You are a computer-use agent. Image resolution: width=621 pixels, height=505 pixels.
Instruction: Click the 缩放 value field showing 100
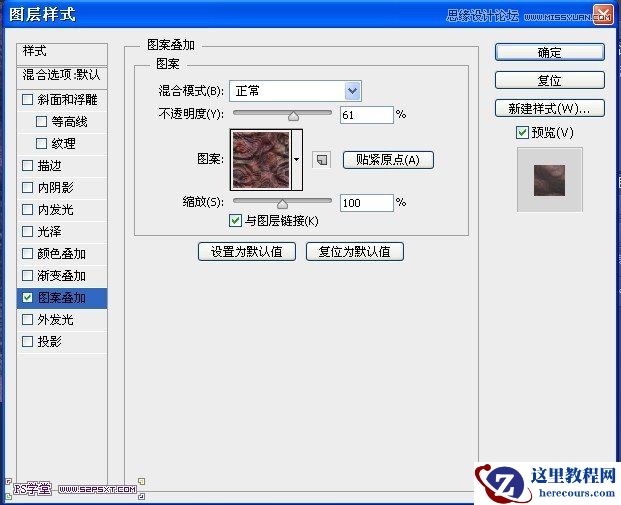tap(367, 203)
